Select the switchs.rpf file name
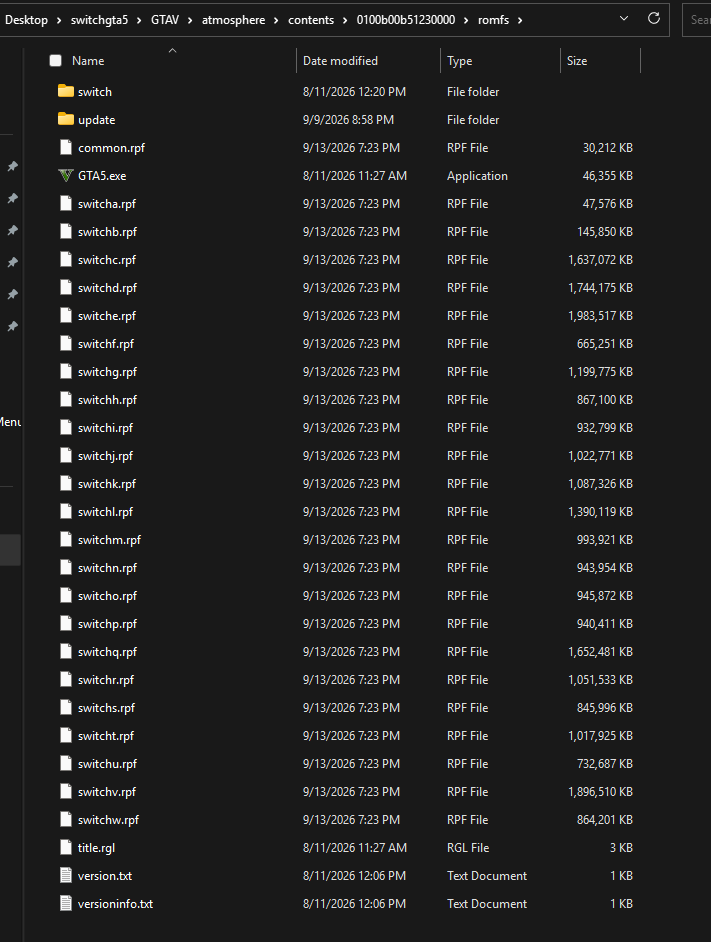The width and height of the screenshot is (711, 942). coord(106,708)
